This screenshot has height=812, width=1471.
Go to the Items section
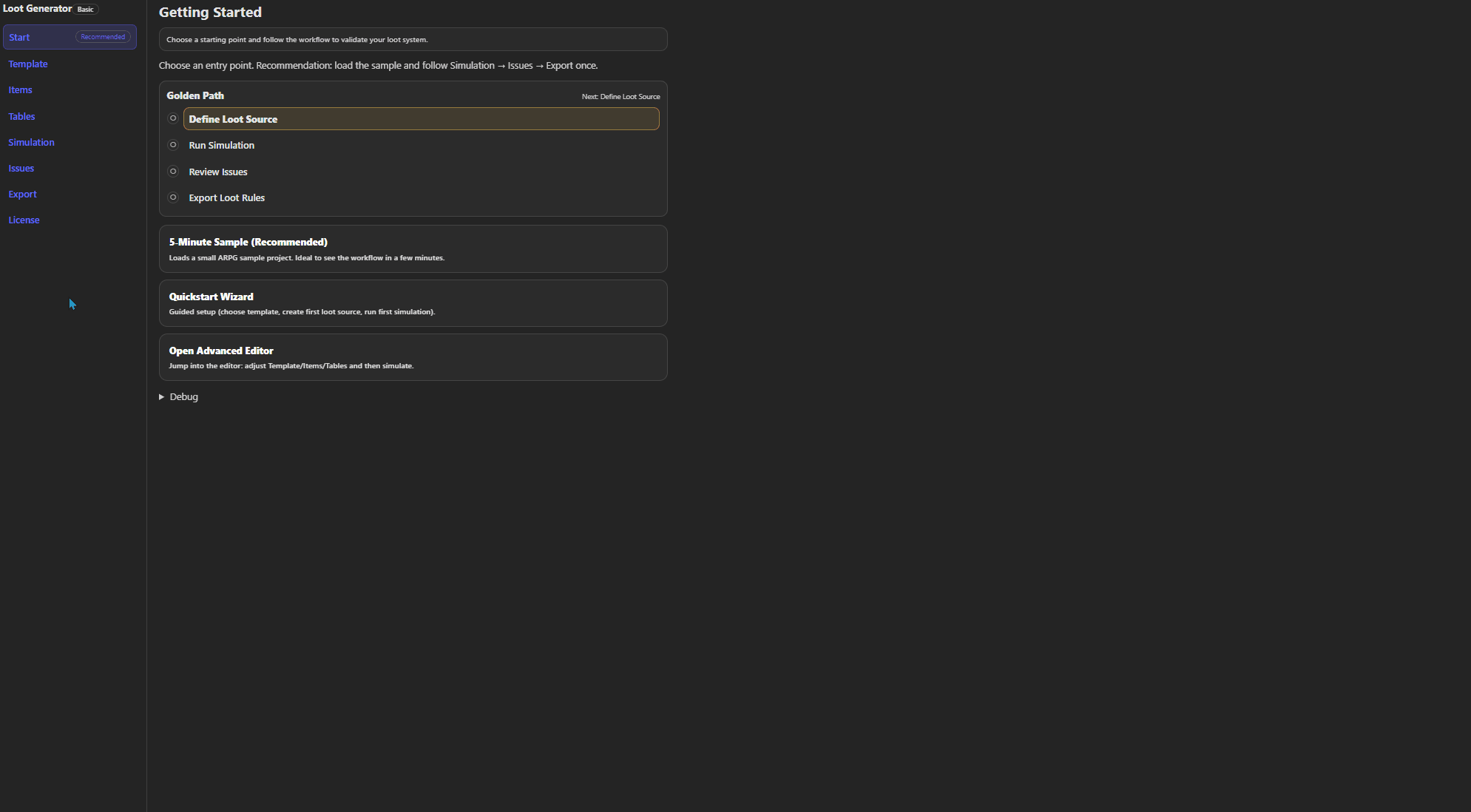coord(21,90)
